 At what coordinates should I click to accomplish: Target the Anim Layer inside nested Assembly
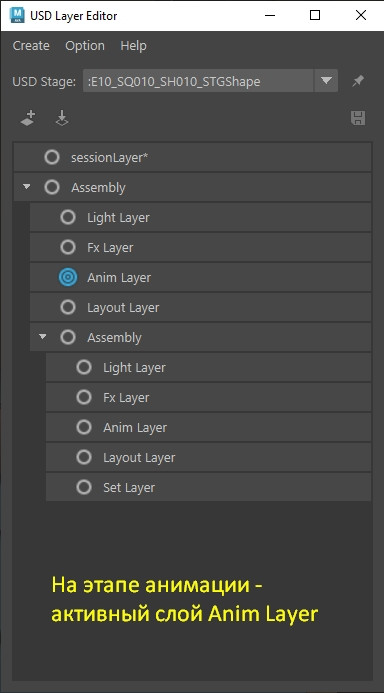coord(84,427)
